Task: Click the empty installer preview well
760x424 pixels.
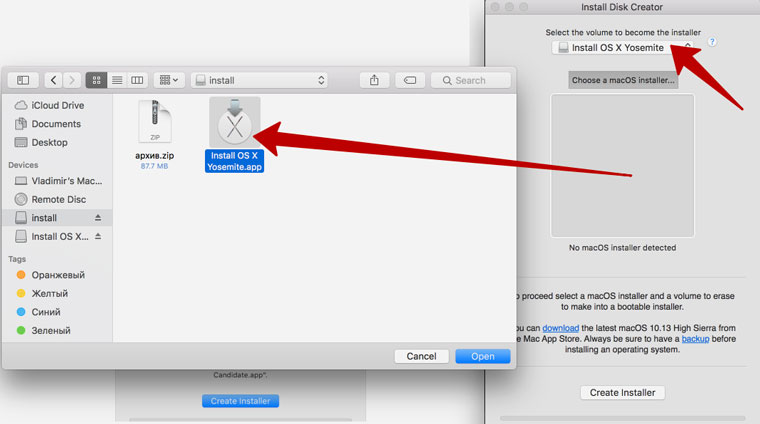Action: (x=622, y=166)
